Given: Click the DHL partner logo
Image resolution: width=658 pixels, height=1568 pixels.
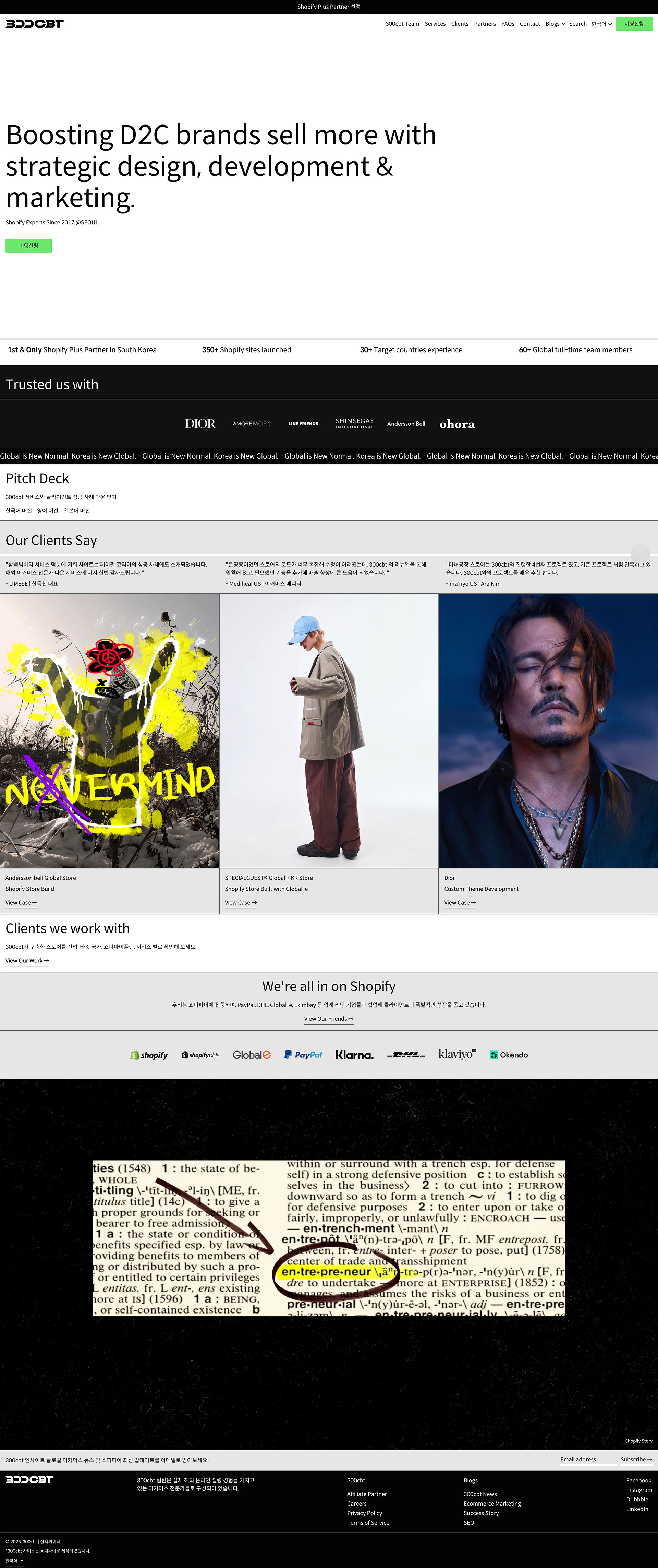Looking at the screenshot, I should (x=406, y=1055).
